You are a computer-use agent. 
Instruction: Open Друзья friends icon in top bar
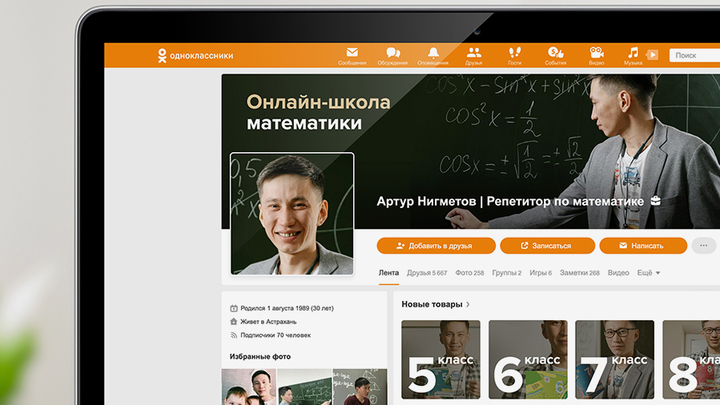pyautogui.click(x=474, y=53)
